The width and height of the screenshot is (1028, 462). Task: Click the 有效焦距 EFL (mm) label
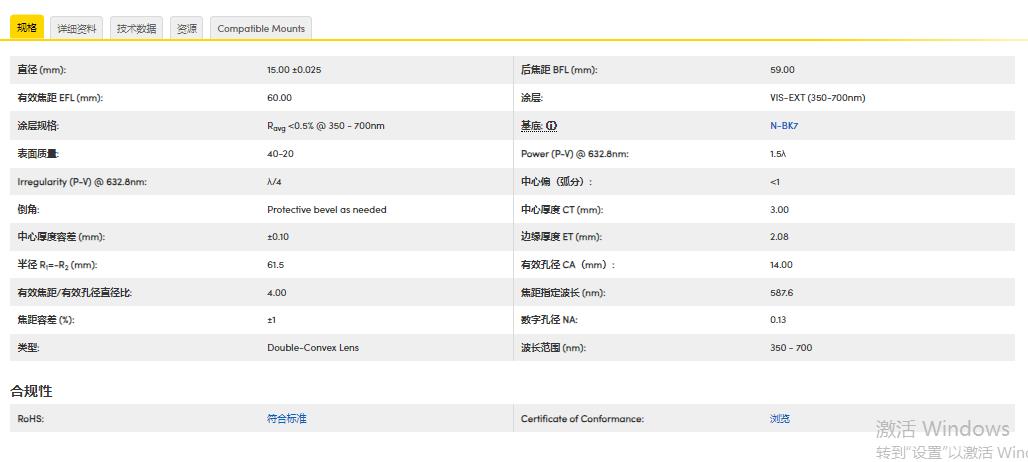(60, 98)
